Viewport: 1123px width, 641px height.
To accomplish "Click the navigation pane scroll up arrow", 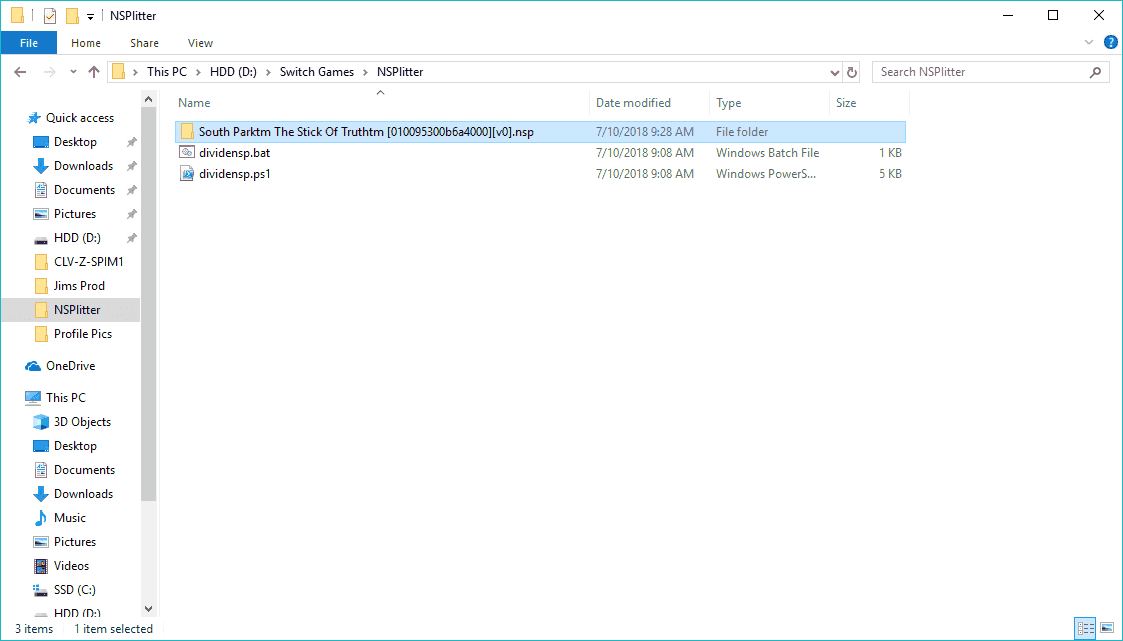I will [x=148, y=100].
